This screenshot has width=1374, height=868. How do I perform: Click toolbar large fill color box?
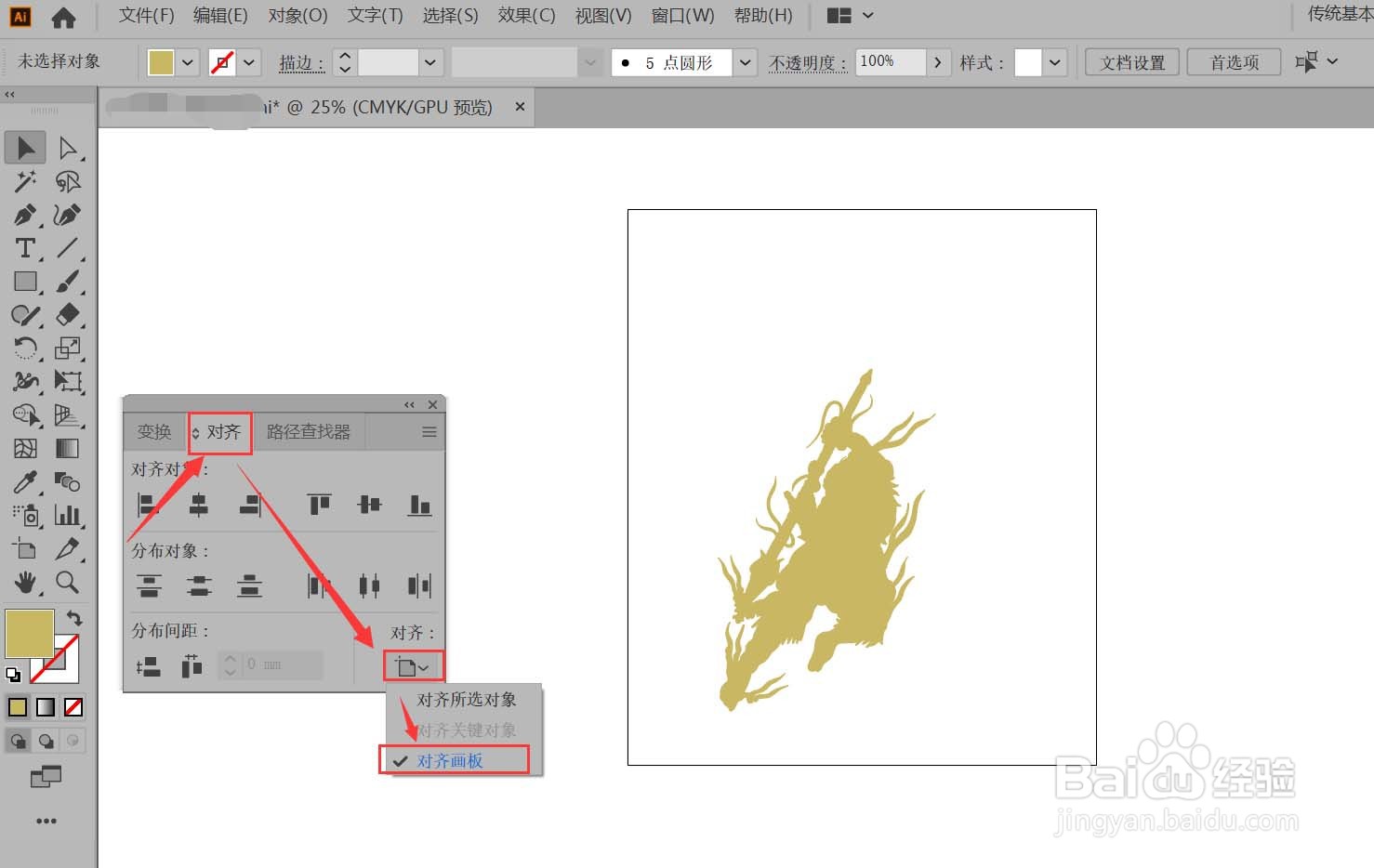(30, 634)
